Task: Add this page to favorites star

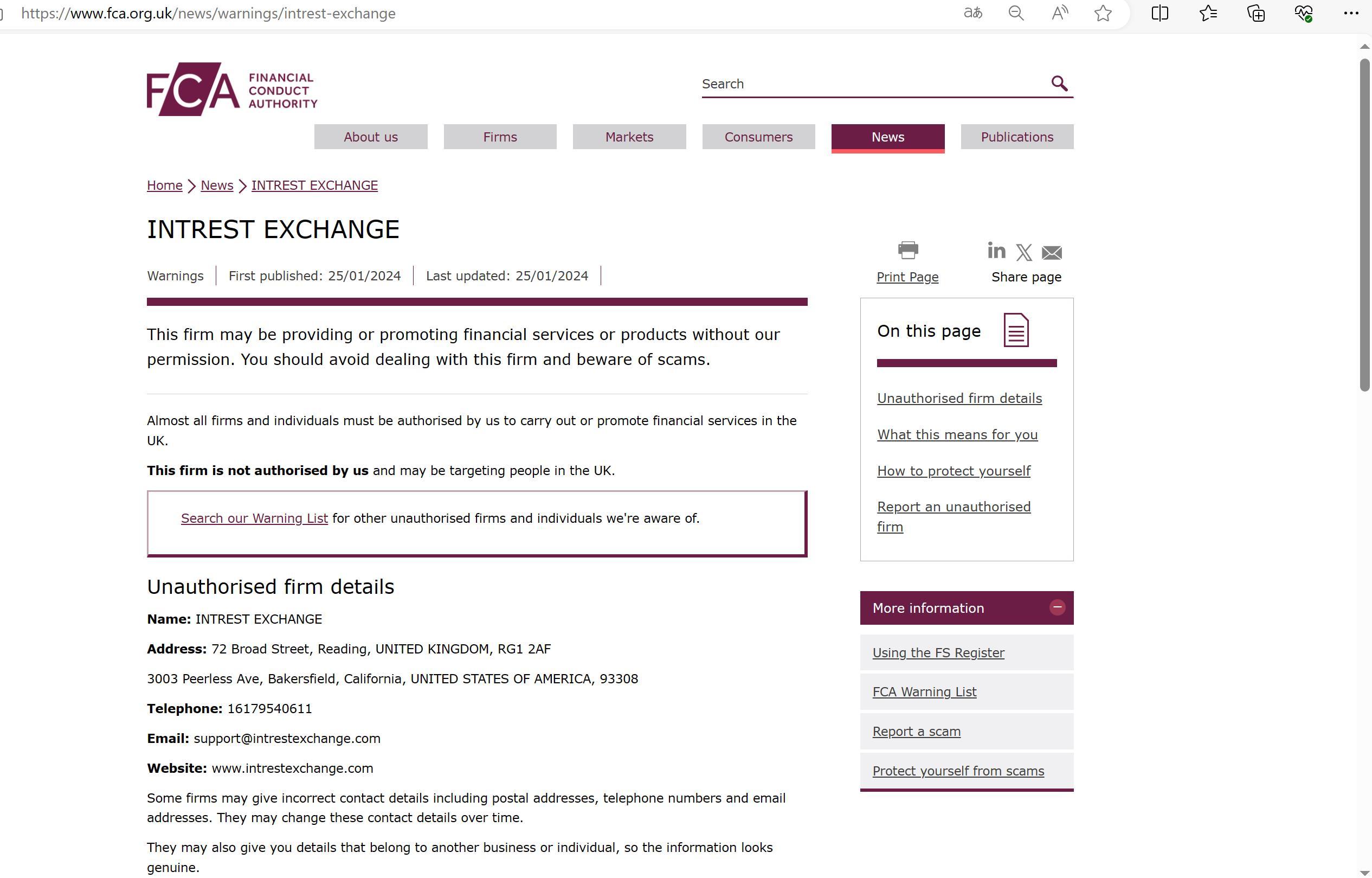Action: point(1103,13)
